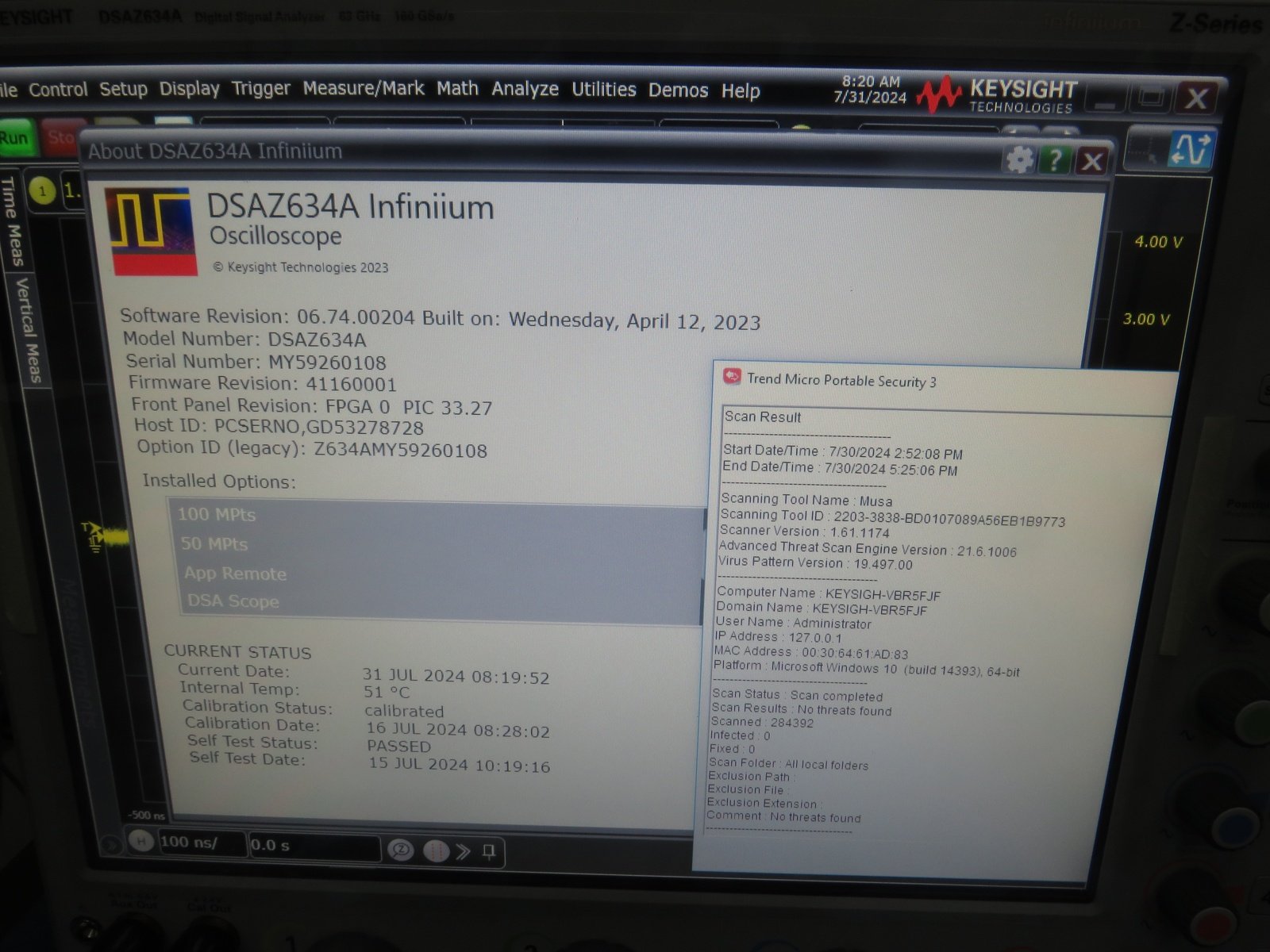Click the horizontal H button
This screenshot has height=952, width=1270.
141,840
